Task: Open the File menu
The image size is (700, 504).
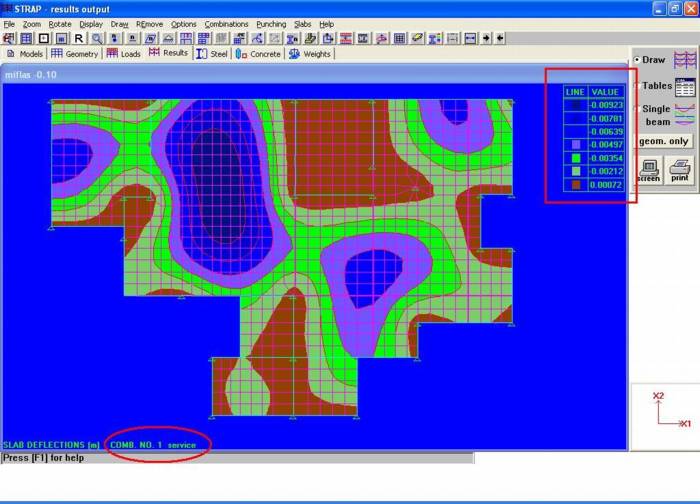Action: [9, 24]
